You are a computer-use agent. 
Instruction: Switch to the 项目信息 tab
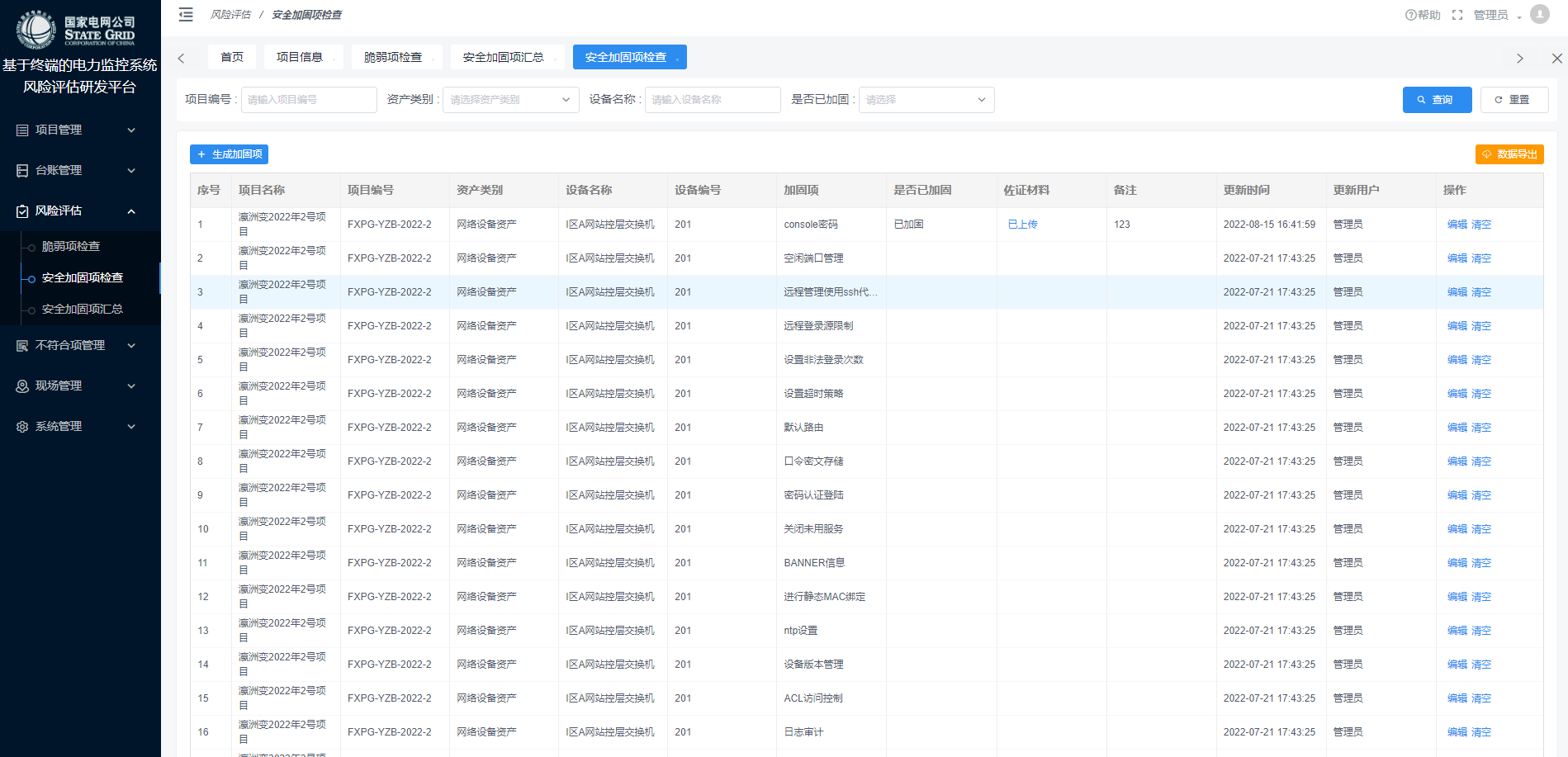(x=304, y=57)
